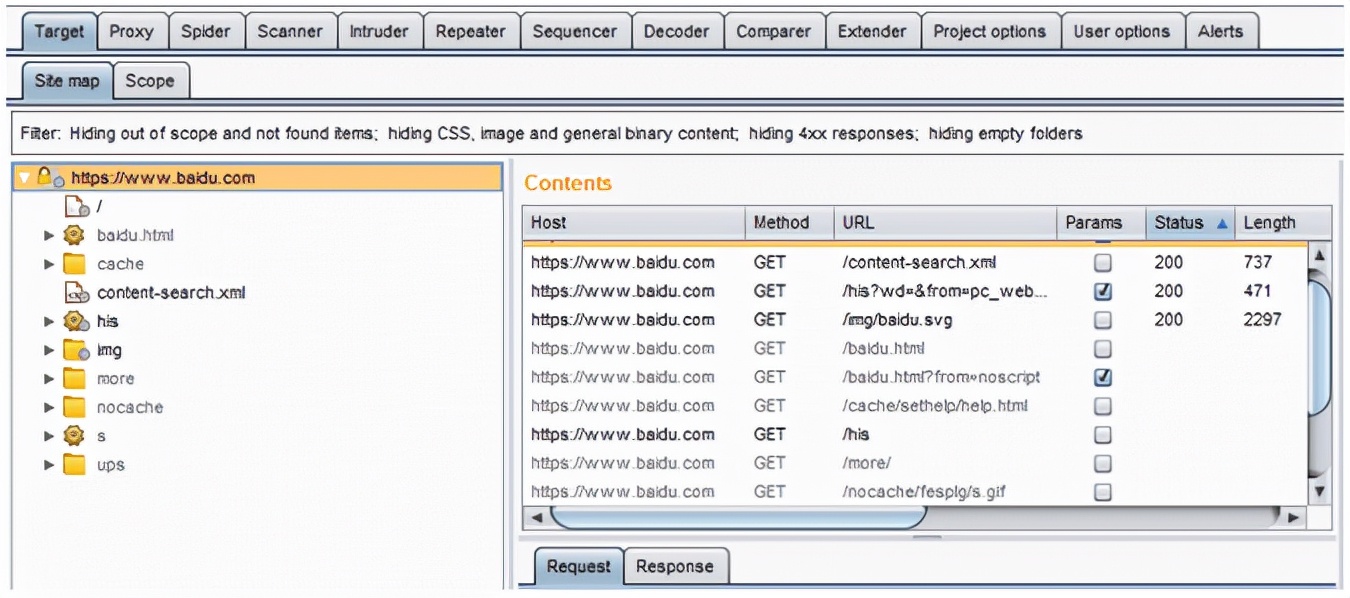
Task: Click the gear icon beside the his node
Action: point(76,322)
